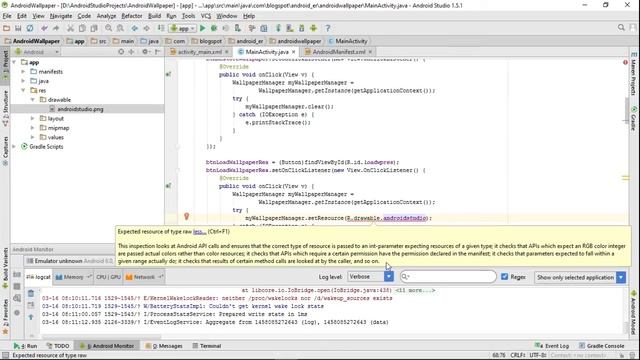Expand the layout folder
The height and width of the screenshot is (360, 640).
pyautogui.click(x=33, y=118)
